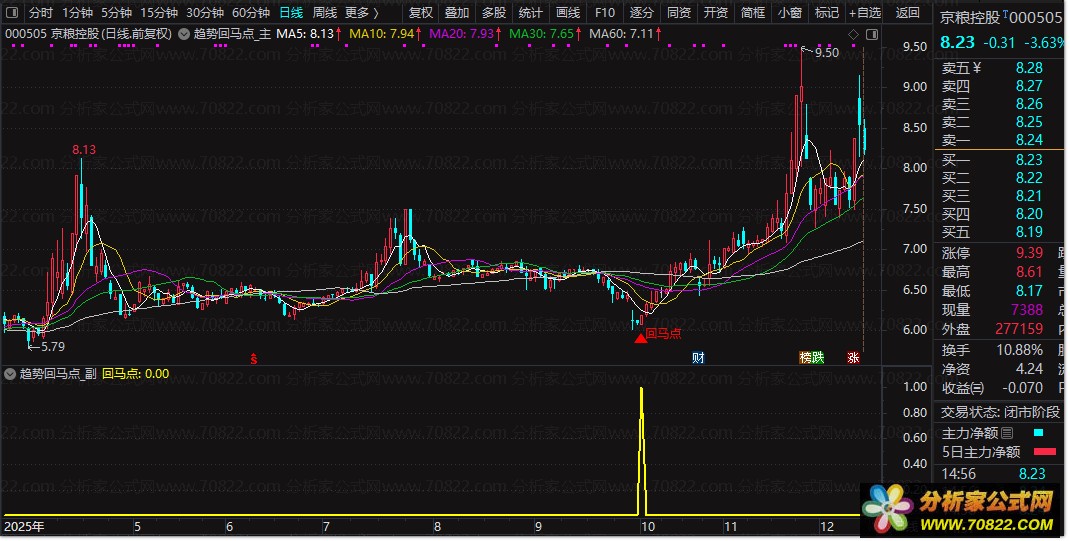
Task: Expand the 更多 period options
Action: [x=362, y=13]
